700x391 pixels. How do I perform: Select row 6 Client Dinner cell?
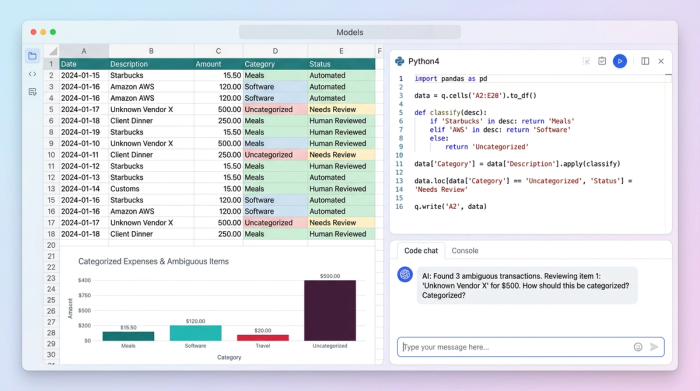click(x=151, y=121)
